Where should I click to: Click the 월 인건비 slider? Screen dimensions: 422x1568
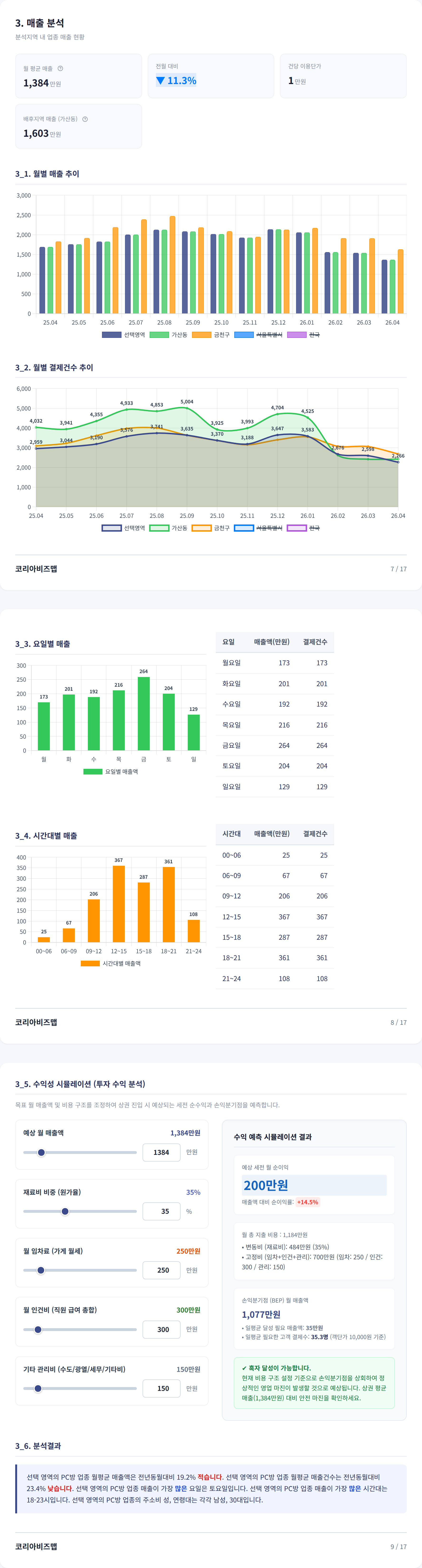[80, 1329]
